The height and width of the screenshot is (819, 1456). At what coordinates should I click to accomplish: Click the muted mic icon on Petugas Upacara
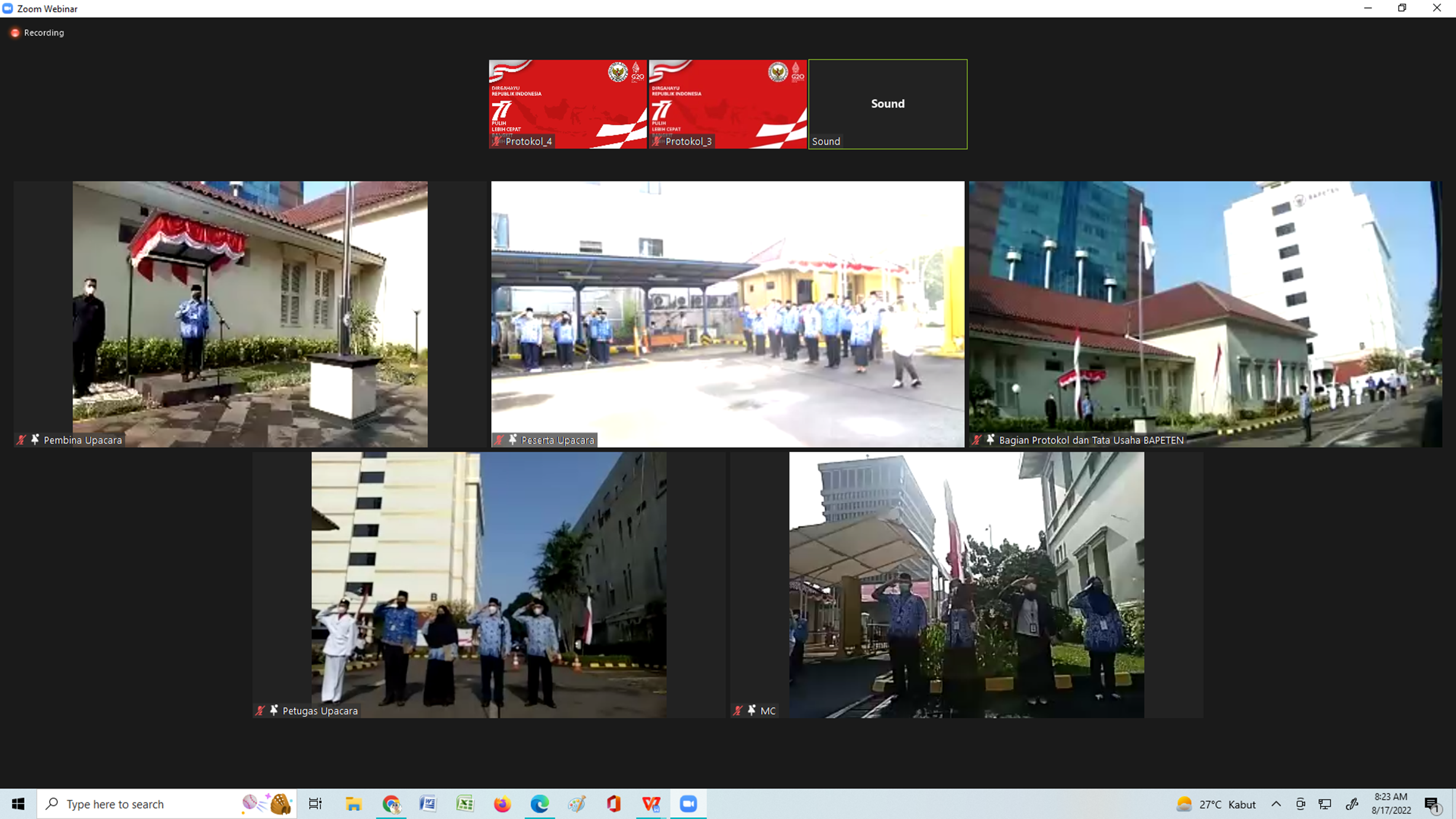(260, 710)
